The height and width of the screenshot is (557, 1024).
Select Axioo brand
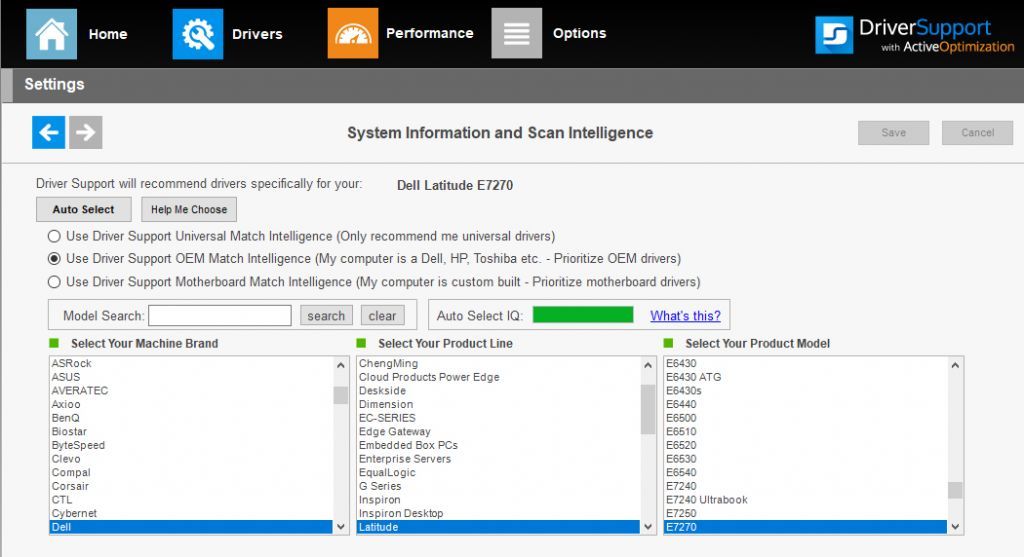pos(191,404)
